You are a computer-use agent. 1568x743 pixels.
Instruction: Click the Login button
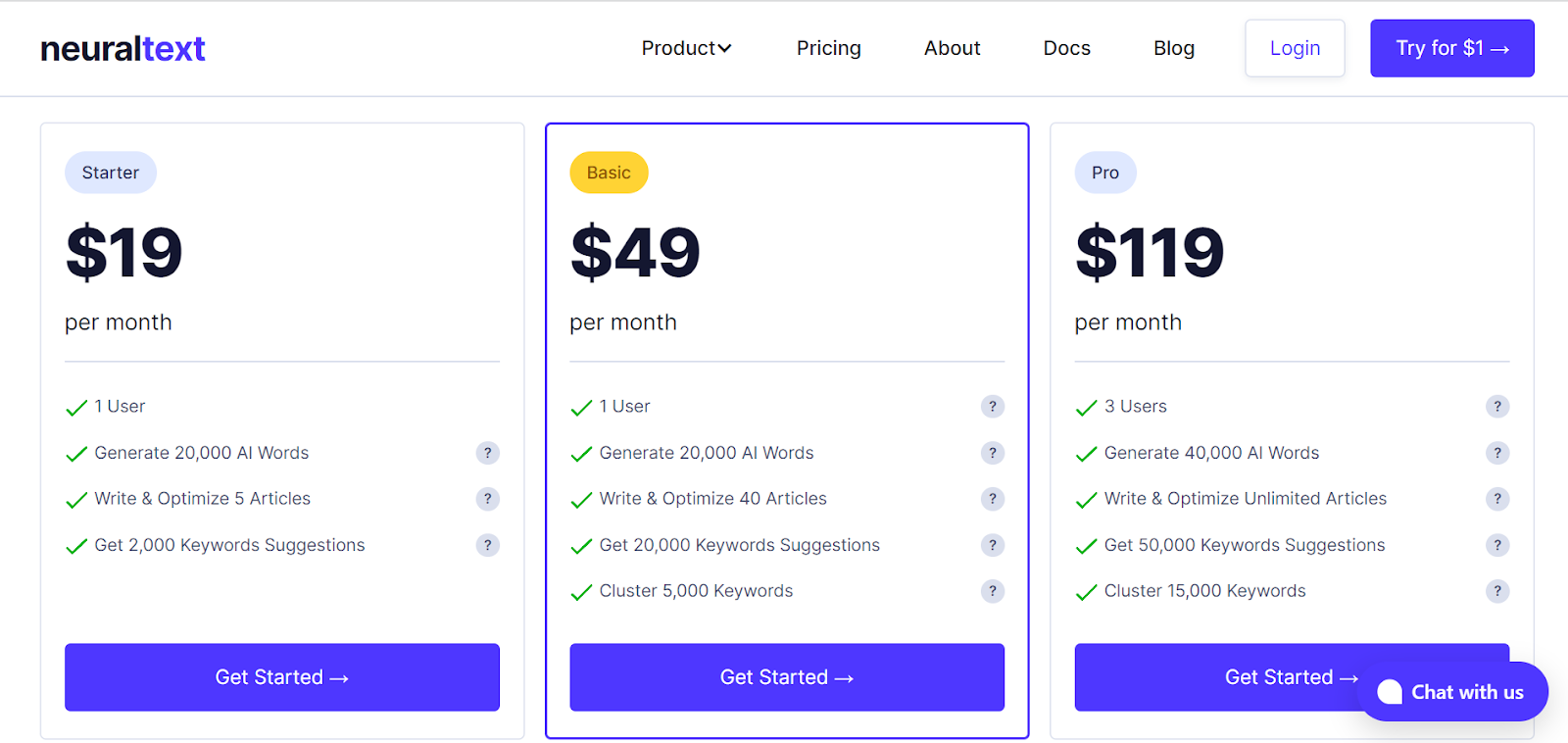tap(1295, 48)
